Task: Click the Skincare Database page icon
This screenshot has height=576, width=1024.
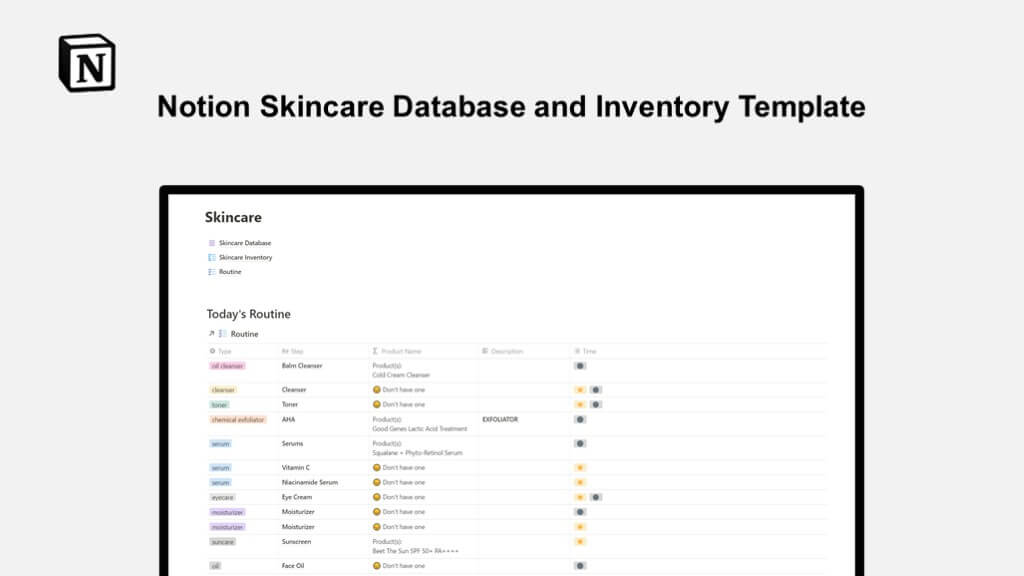Action: click(212, 243)
